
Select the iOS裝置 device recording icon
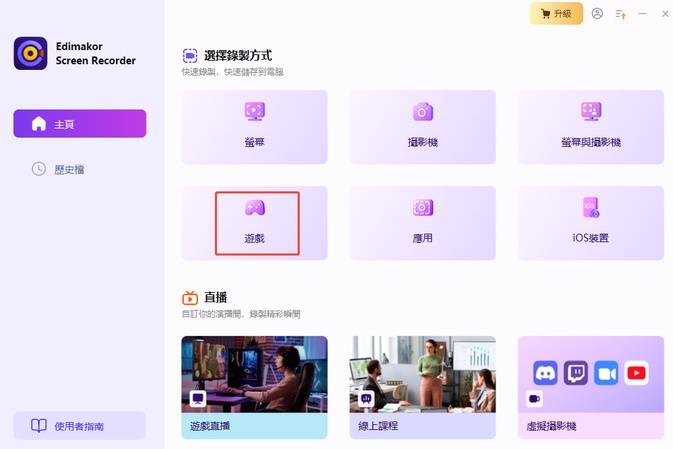(591, 208)
